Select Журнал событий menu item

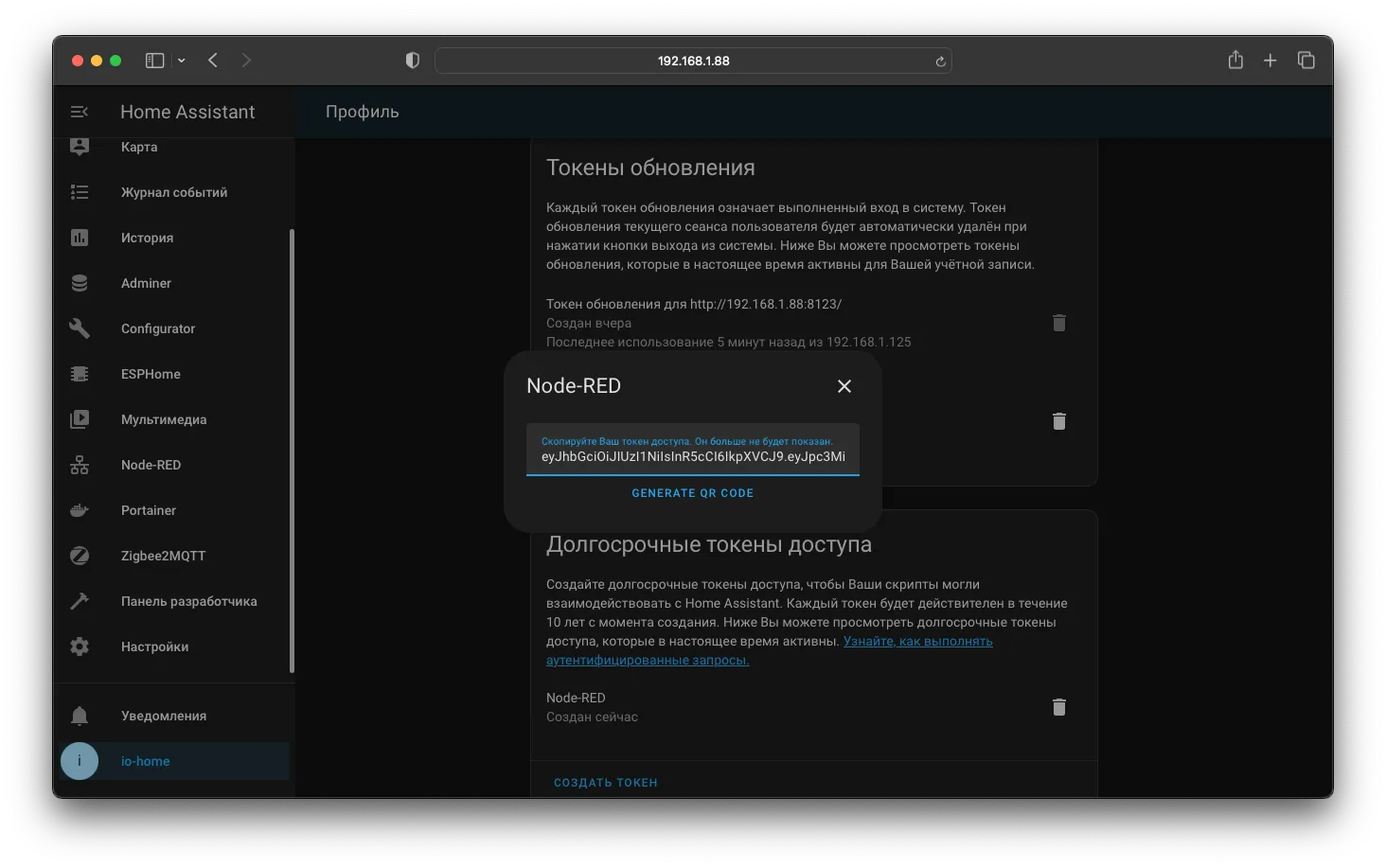tap(174, 192)
